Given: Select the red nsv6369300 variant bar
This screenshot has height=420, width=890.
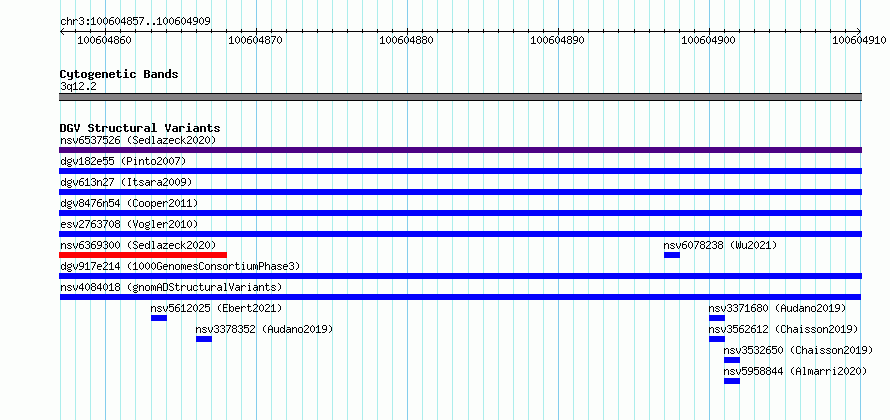Looking at the screenshot, I should [143, 255].
